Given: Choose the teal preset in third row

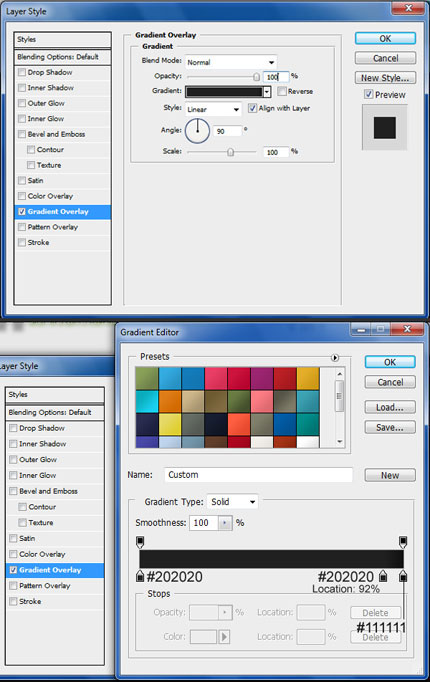Looking at the screenshot, I should point(308,424).
